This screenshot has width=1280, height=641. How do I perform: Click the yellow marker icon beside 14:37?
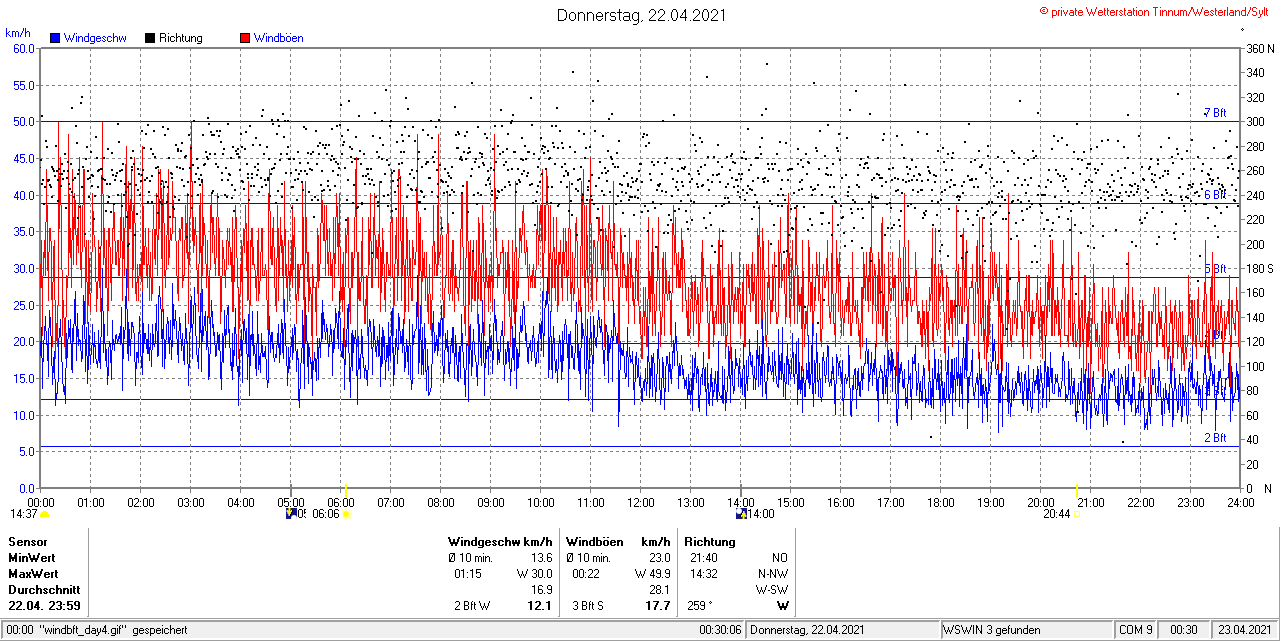pos(45,514)
